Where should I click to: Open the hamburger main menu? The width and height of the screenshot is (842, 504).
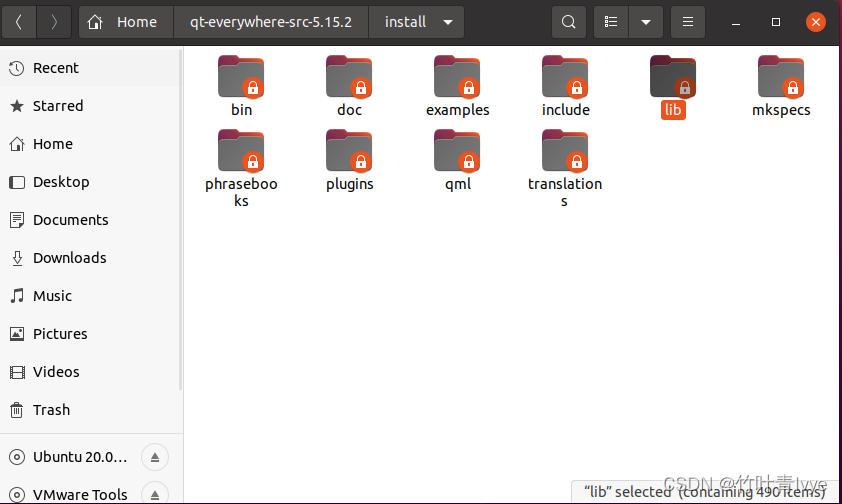[688, 22]
